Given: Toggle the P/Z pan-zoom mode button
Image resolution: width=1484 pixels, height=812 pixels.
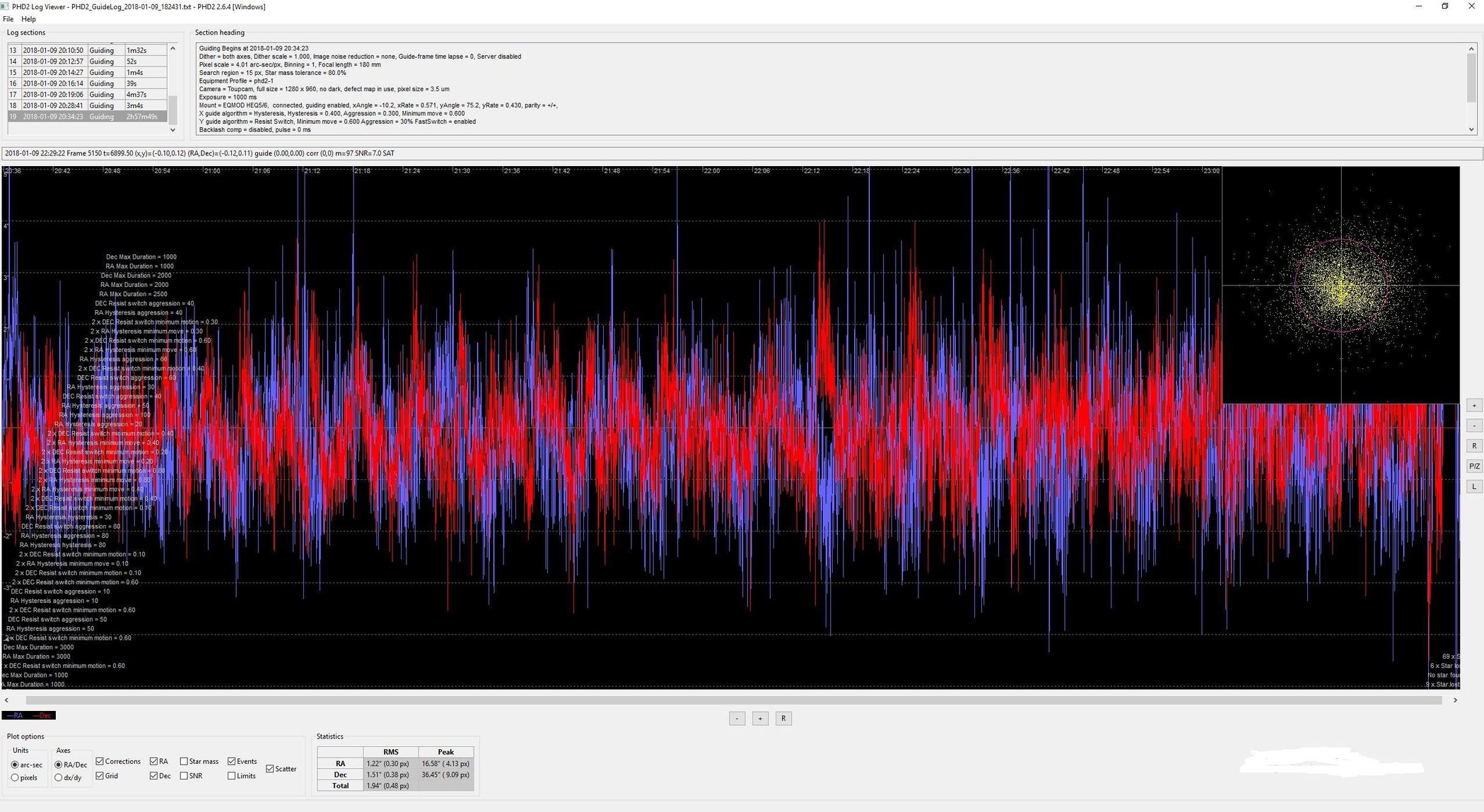Looking at the screenshot, I should tap(1473, 466).
